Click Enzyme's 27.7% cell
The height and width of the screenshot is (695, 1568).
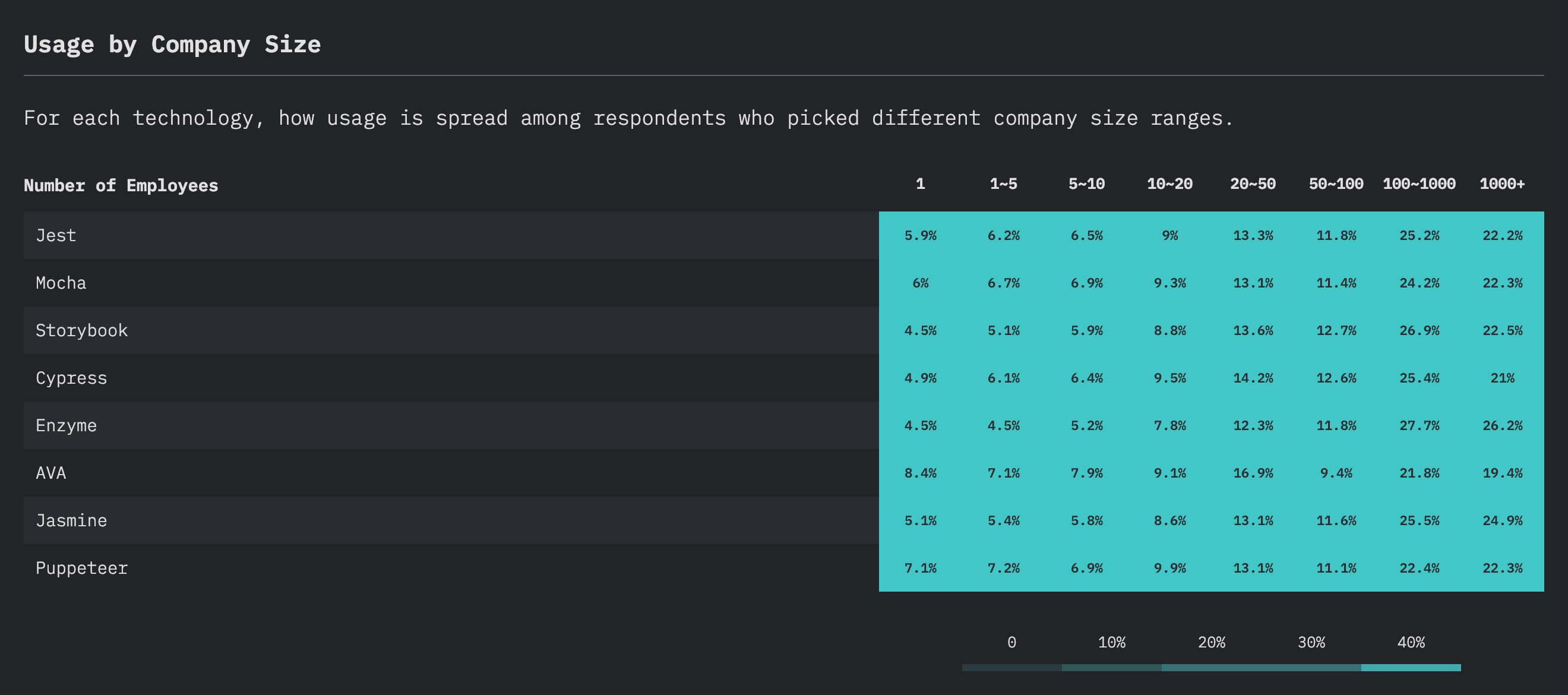tap(1419, 425)
